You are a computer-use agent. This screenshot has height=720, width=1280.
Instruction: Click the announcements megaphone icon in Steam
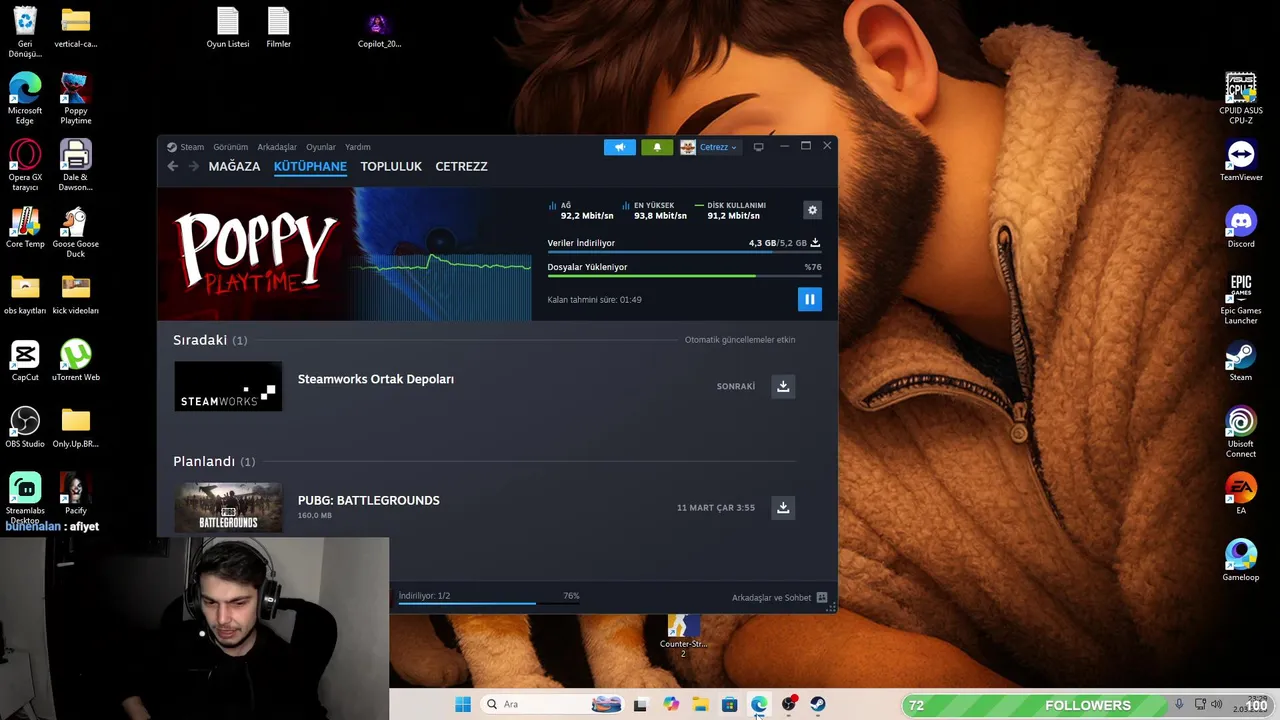coord(619,147)
